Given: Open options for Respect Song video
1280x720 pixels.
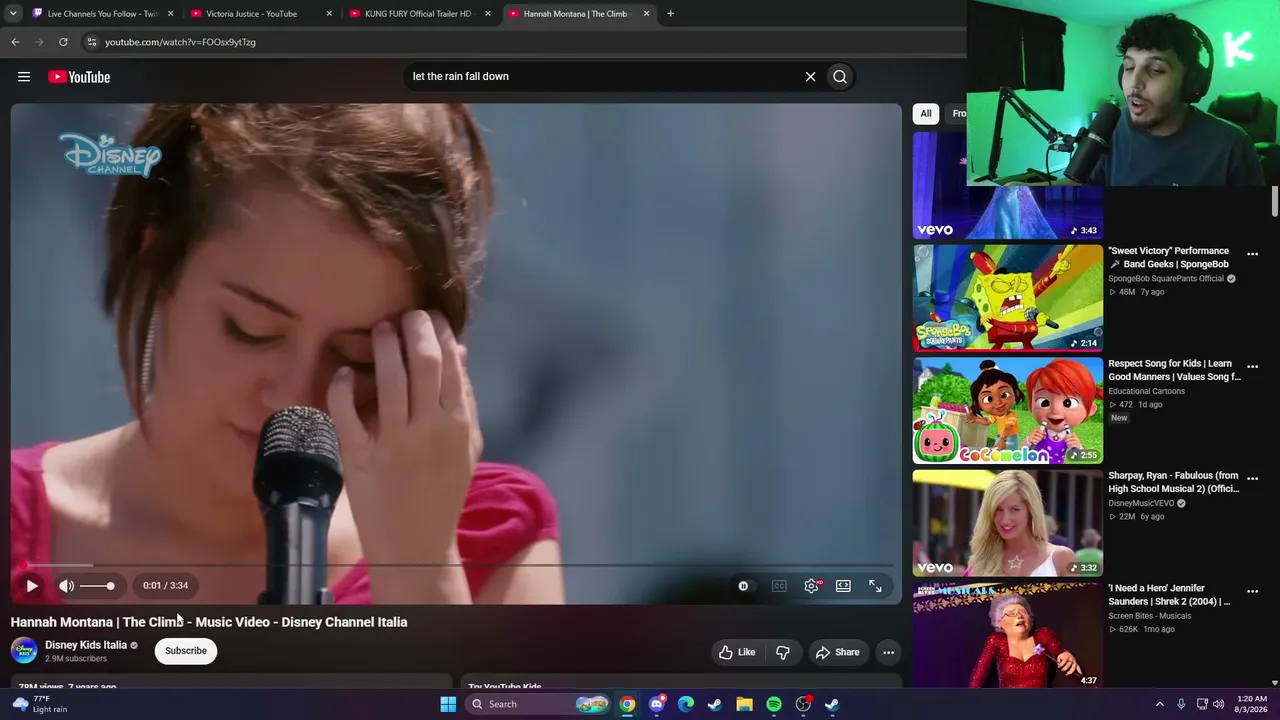Looking at the screenshot, I should pyautogui.click(x=1252, y=367).
